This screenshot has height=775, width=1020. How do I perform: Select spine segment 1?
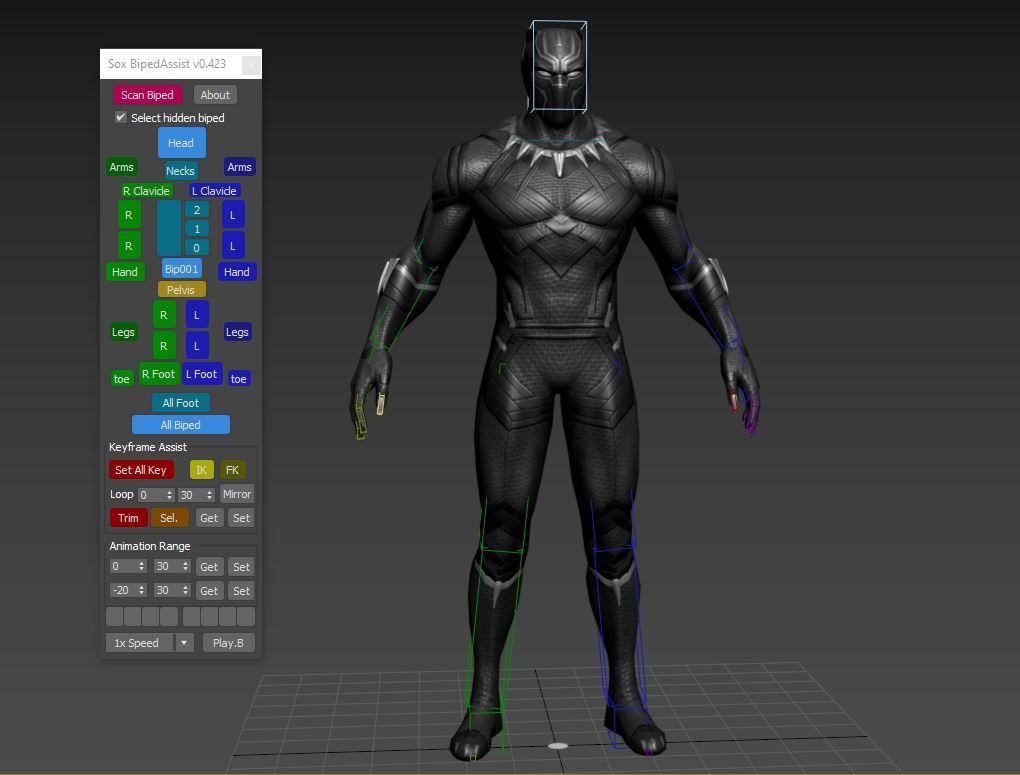(197, 228)
